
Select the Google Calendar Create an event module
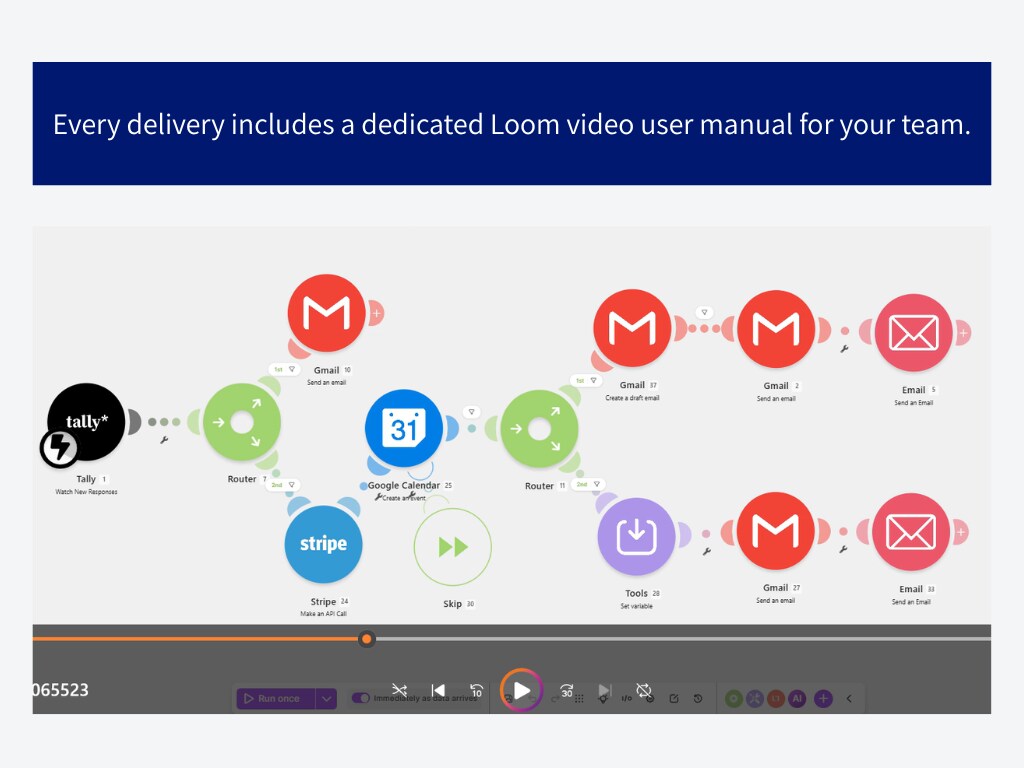[404, 428]
